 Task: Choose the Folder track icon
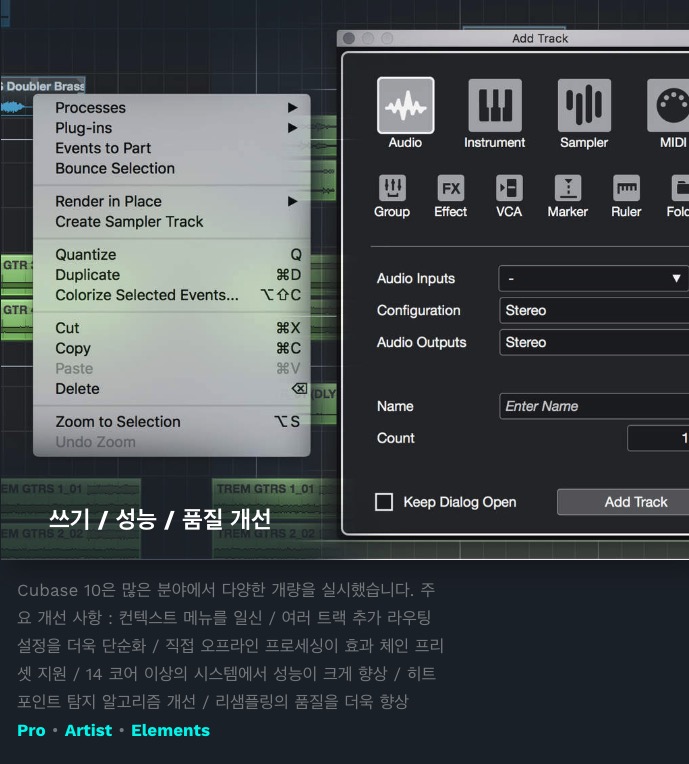pos(680,188)
